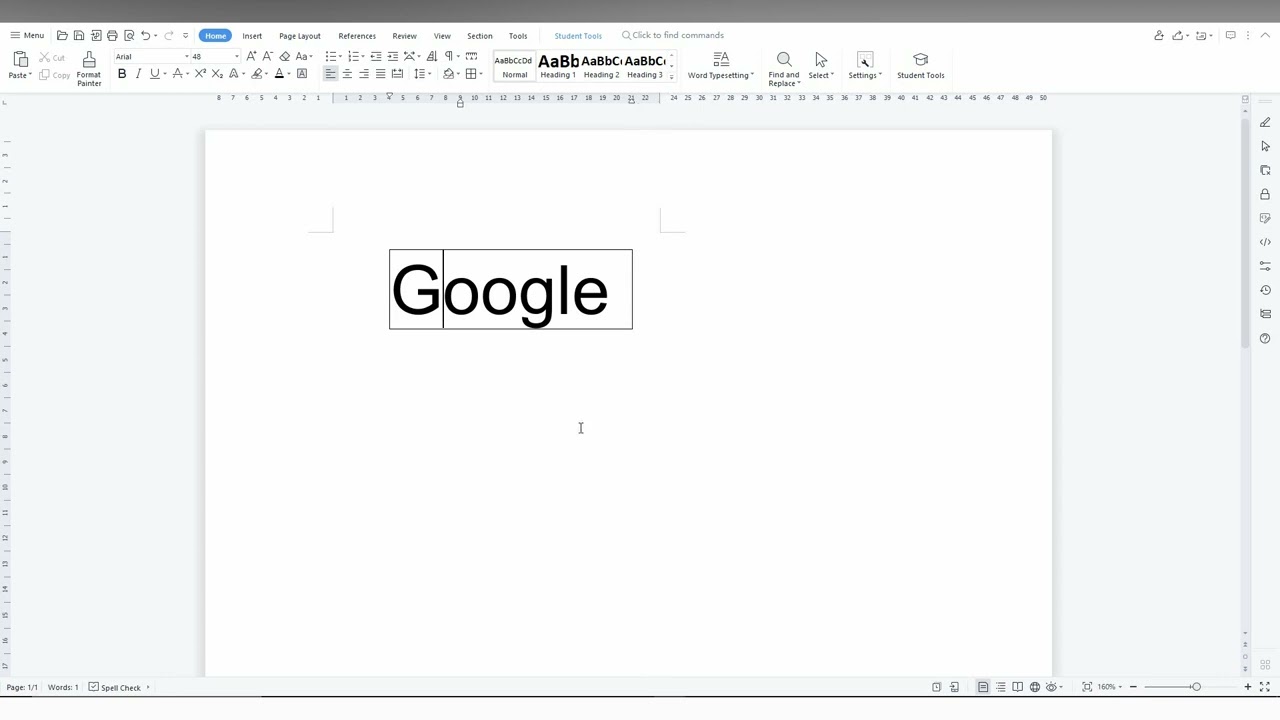The height and width of the screenshot is (720, 1280).
Task: Open the font name Arial dropdown
Action: pyautogui.click(x=186, y=57)
